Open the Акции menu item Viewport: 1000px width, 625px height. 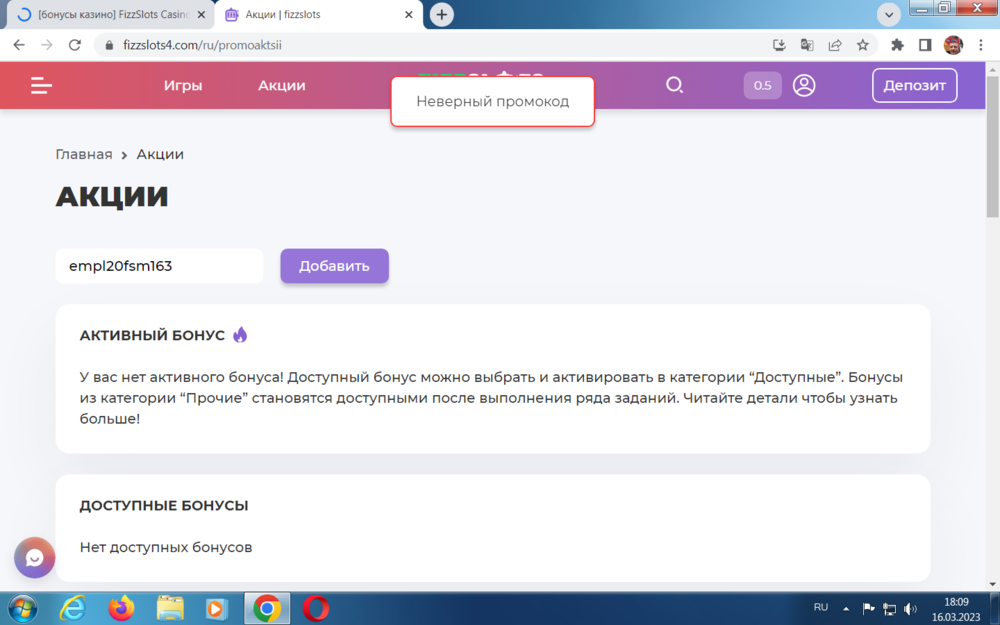point(282,86)
